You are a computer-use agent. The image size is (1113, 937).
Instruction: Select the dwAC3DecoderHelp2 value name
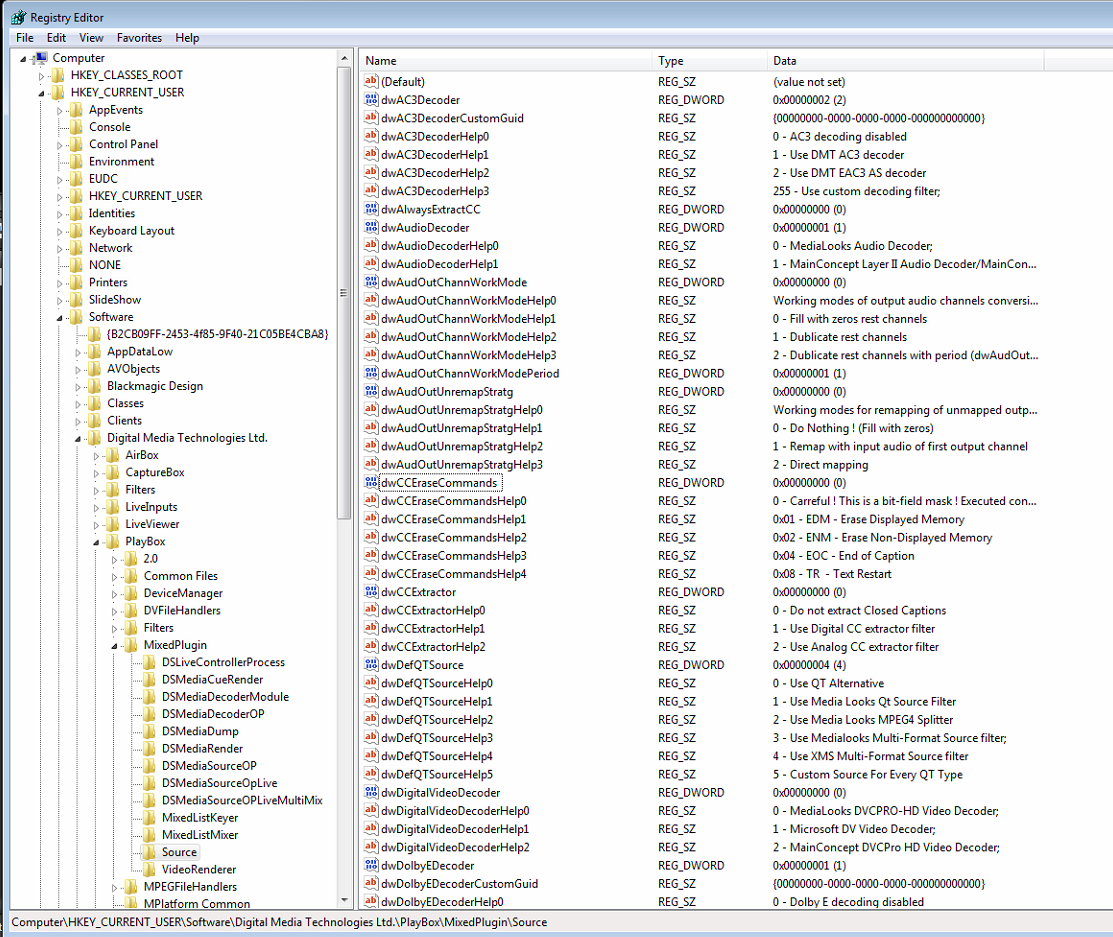[x=435, y=172]
